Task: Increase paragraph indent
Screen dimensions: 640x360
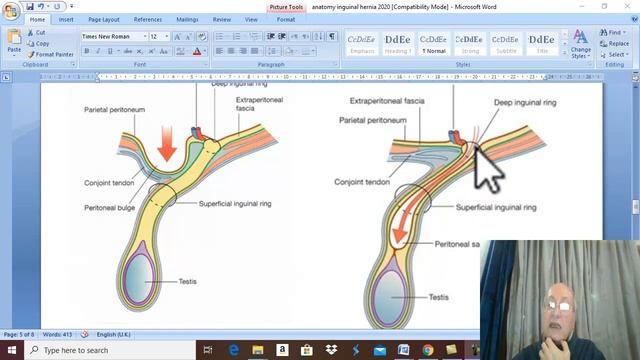Action: click(282, 37)
